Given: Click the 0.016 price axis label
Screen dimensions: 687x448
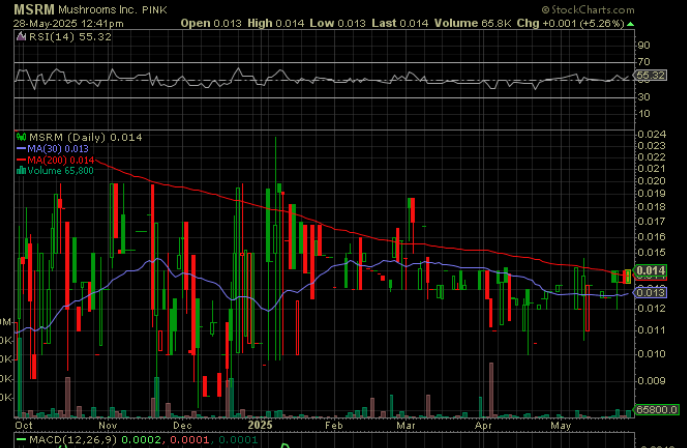Looking at the screenshot, I should [652, 236].
